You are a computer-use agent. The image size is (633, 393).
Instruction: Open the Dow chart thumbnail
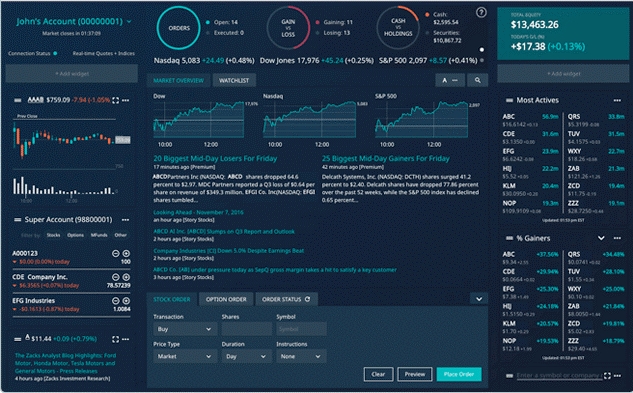point(199,120)
